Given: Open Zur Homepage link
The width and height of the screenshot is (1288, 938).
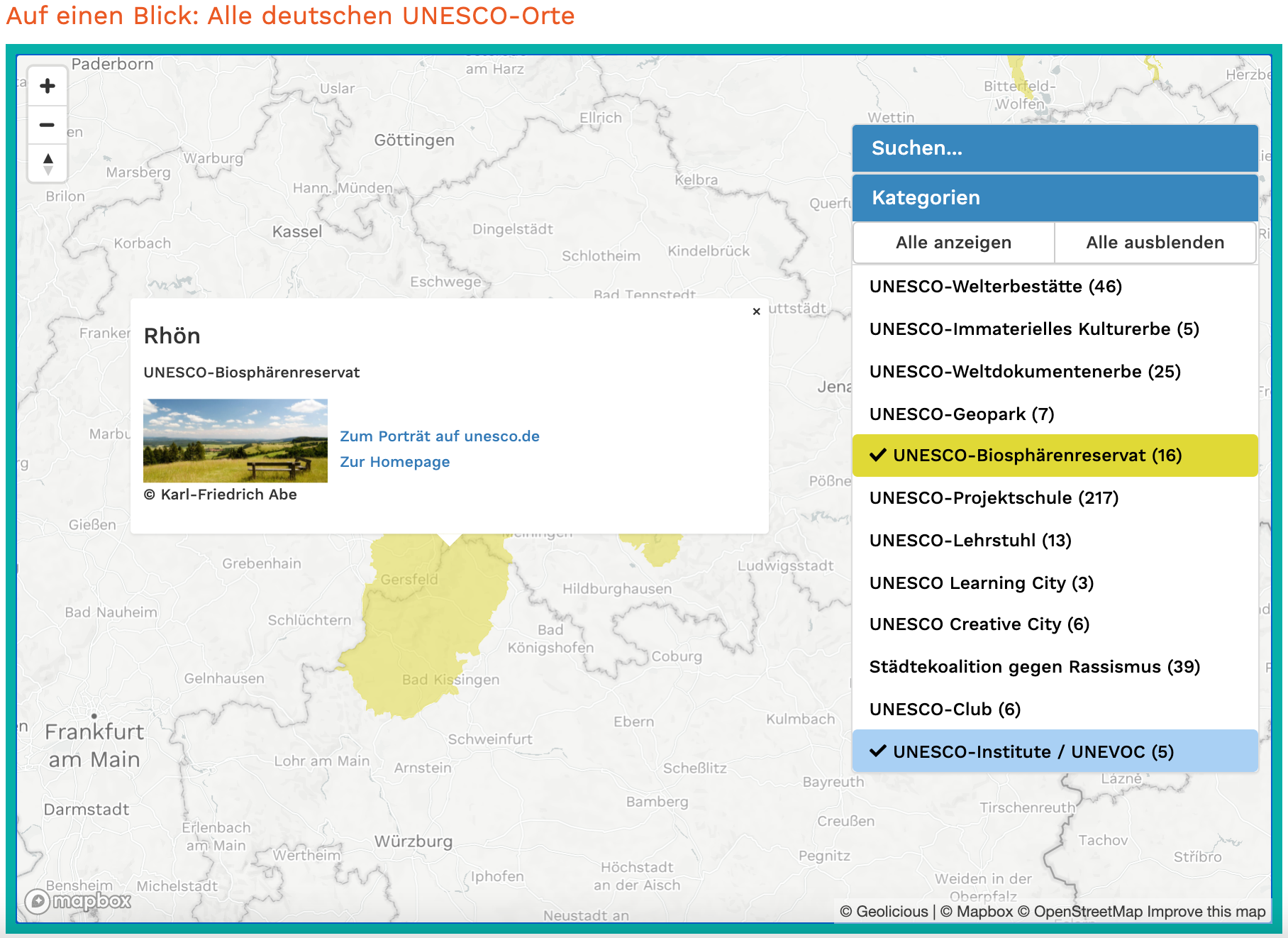Looking at the screenshot, I should point(394,462).
